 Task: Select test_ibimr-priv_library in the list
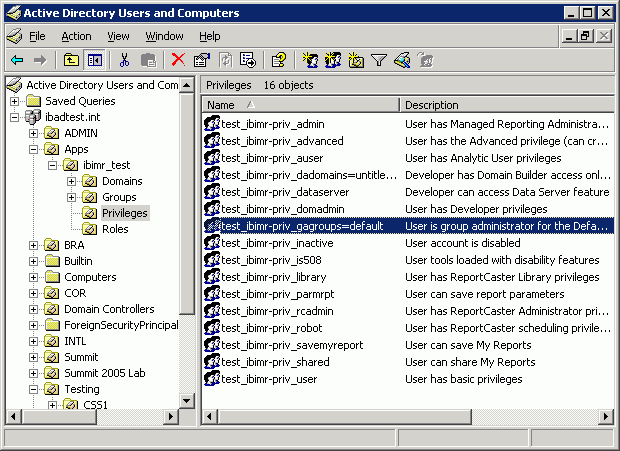point(274,277)
